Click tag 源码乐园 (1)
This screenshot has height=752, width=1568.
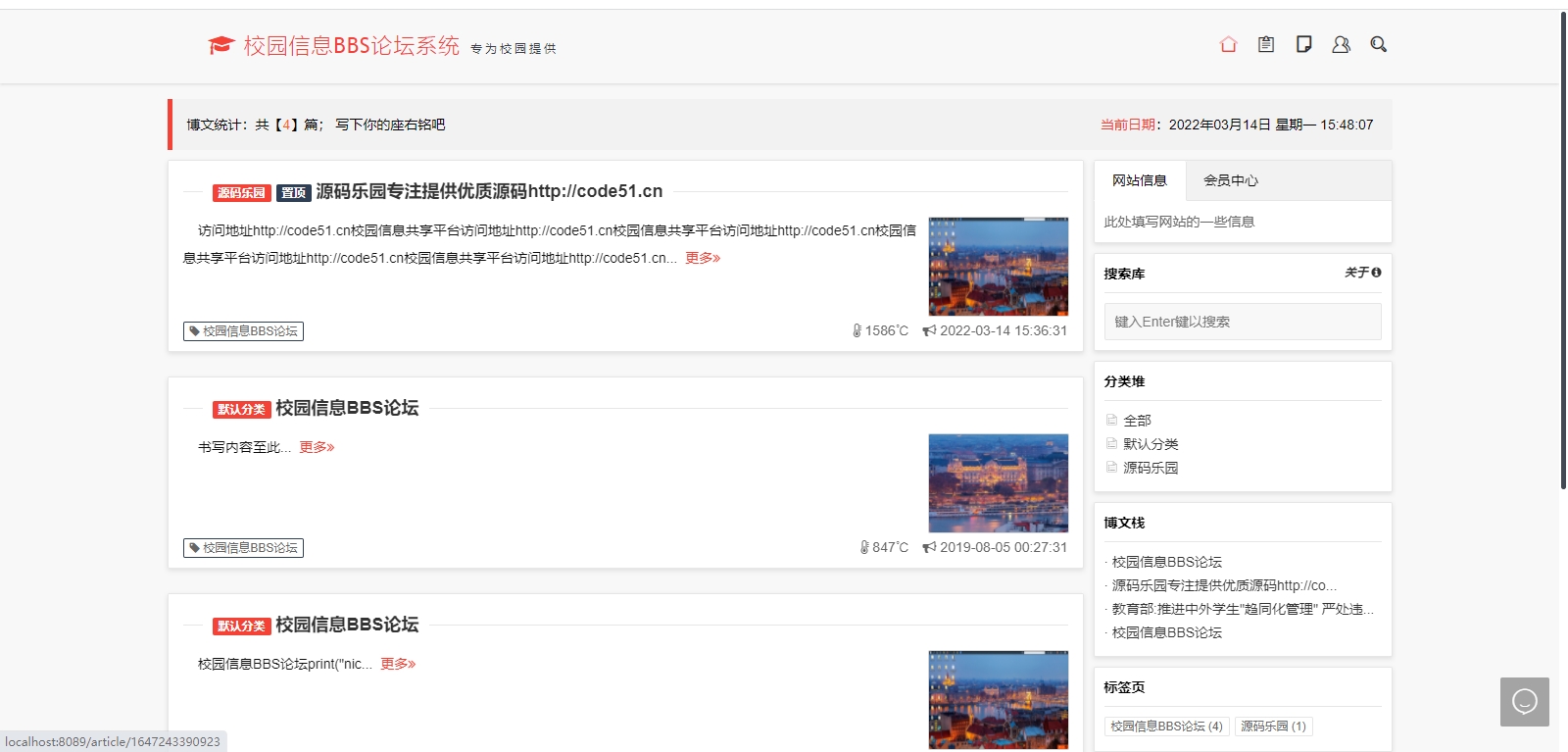click(1273, 727)
